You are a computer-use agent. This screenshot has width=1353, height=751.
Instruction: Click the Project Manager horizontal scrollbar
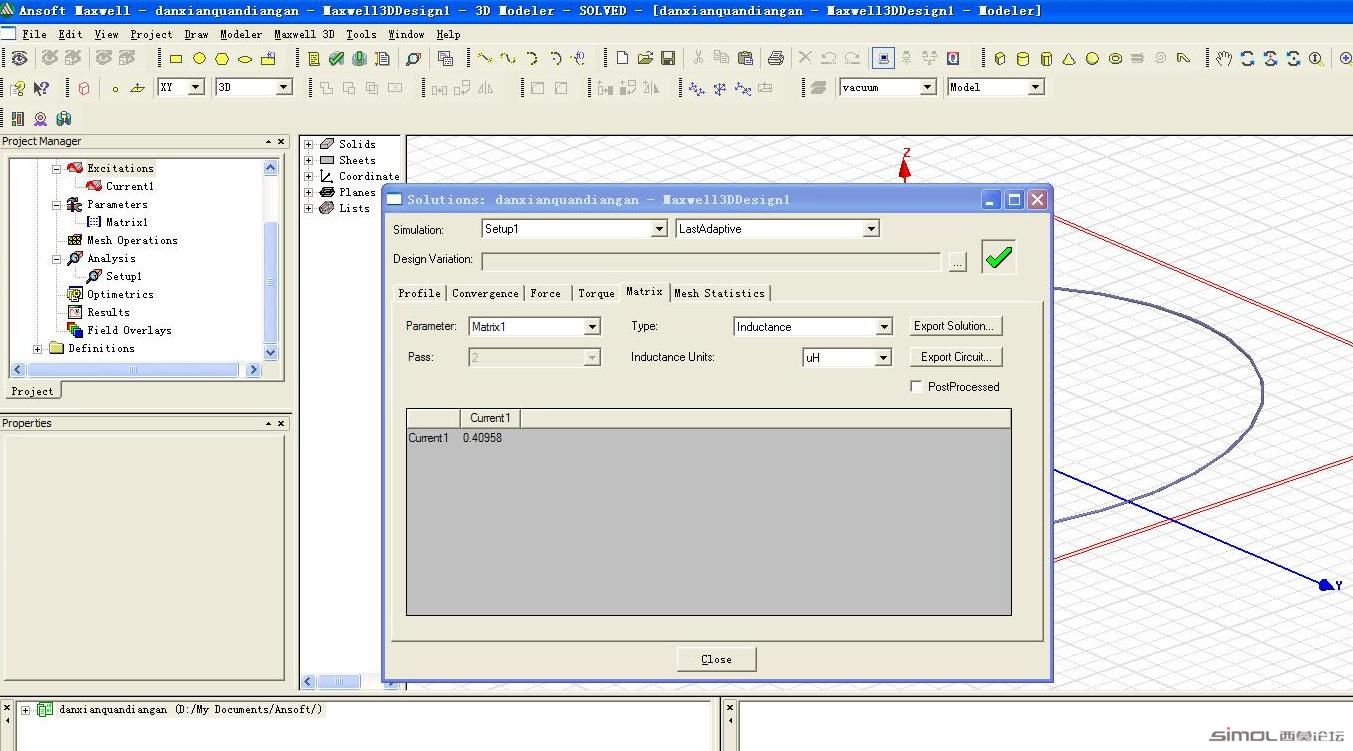point(135,370)
